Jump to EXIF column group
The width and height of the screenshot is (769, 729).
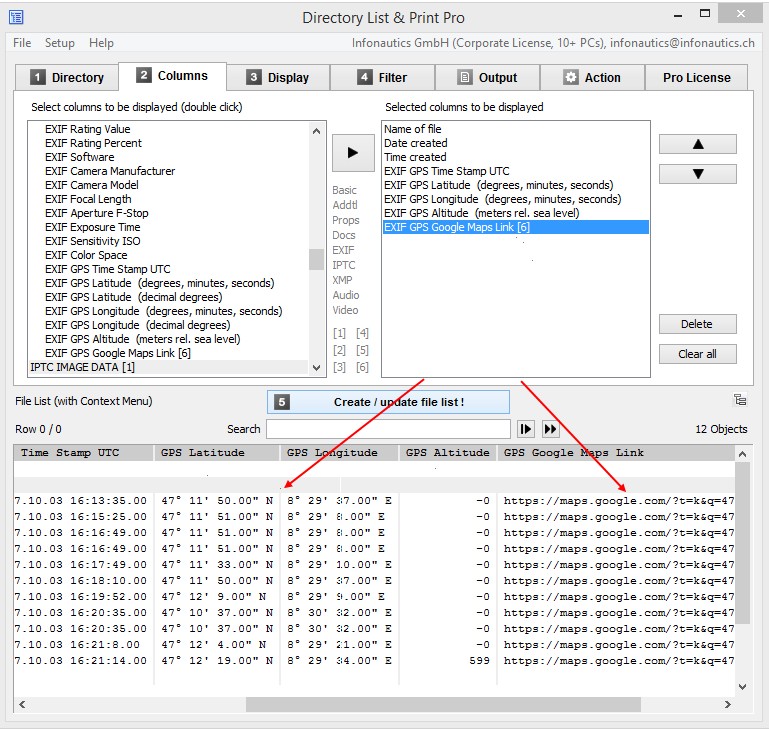coord(343,250)
